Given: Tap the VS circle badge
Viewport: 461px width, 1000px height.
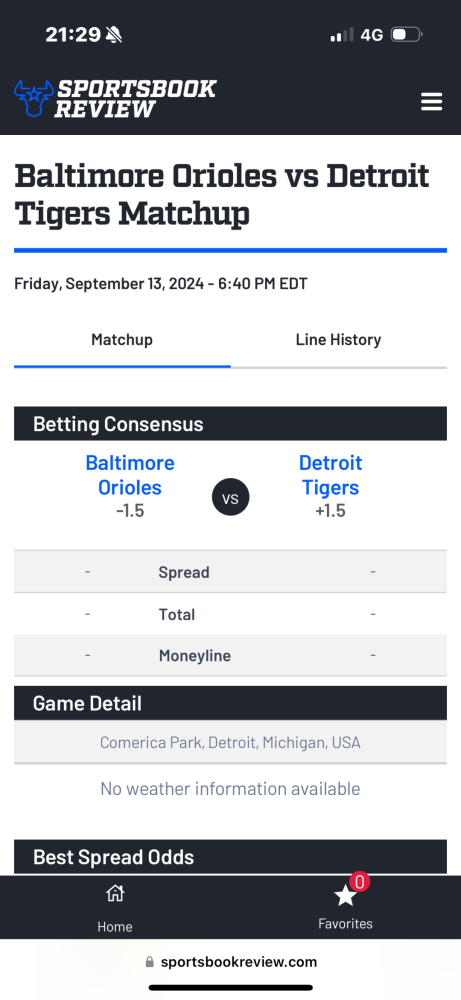Looking at the screenshot, I should click(230, 497).
